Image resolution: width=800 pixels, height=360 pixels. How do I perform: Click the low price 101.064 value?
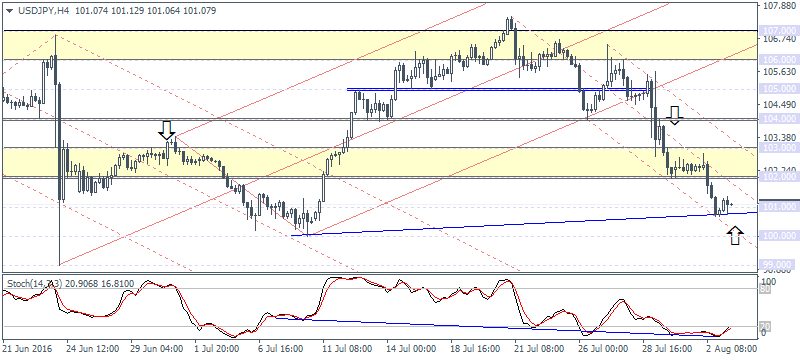tap(163, 10)
